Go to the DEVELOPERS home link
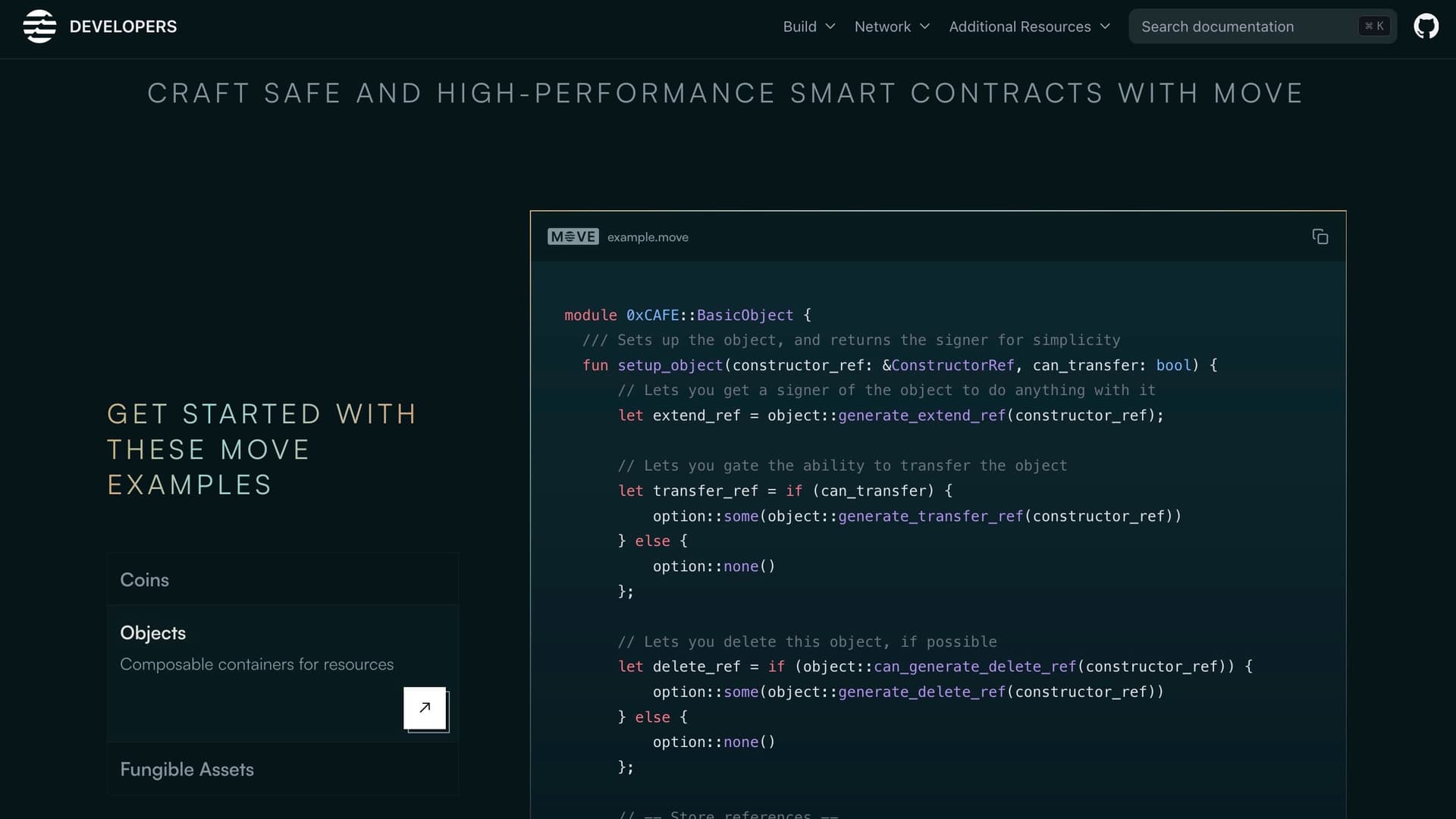Image resolution: width=1456 pixels, height=819 pixels. pyautogui.click(x=123, y=27)
